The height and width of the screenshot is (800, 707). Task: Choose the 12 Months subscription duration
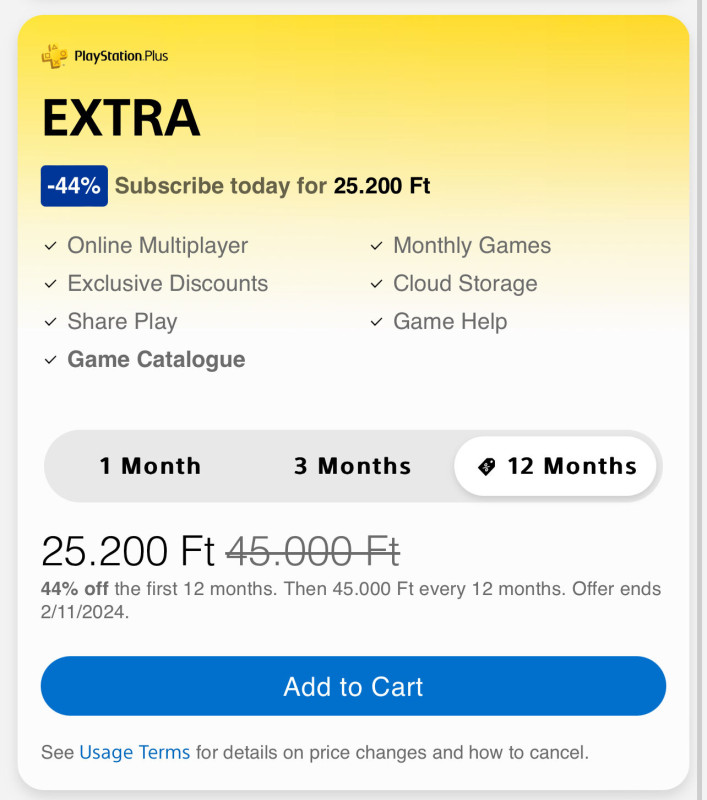(556, 466)
